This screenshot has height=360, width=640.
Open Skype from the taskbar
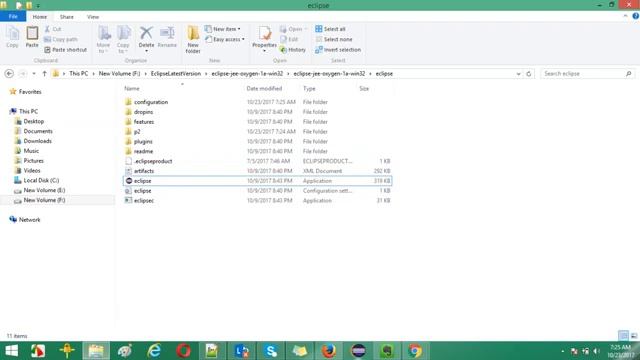tap(271, 351)
